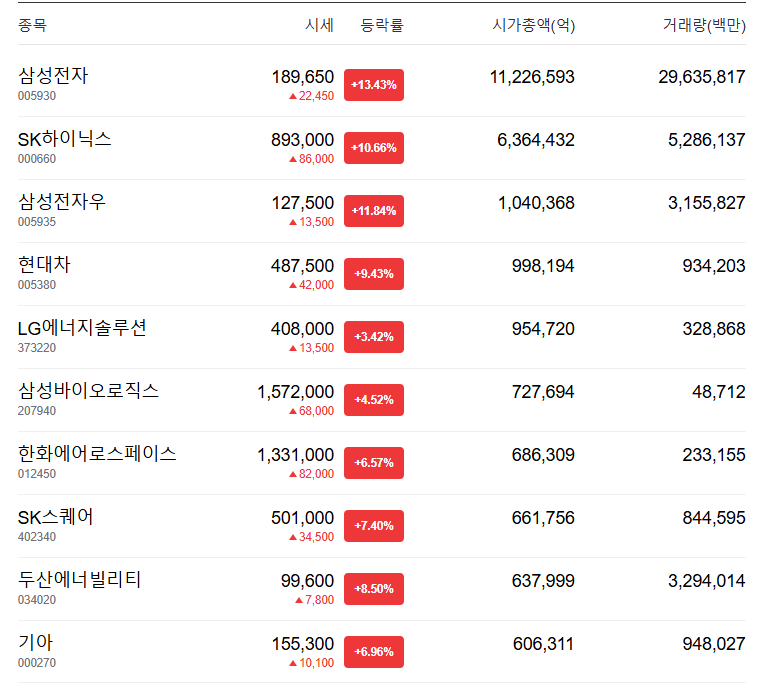Viewport: 758px width, 689px height.
Task: Sort by 등락률 column header
Action: 382,25
